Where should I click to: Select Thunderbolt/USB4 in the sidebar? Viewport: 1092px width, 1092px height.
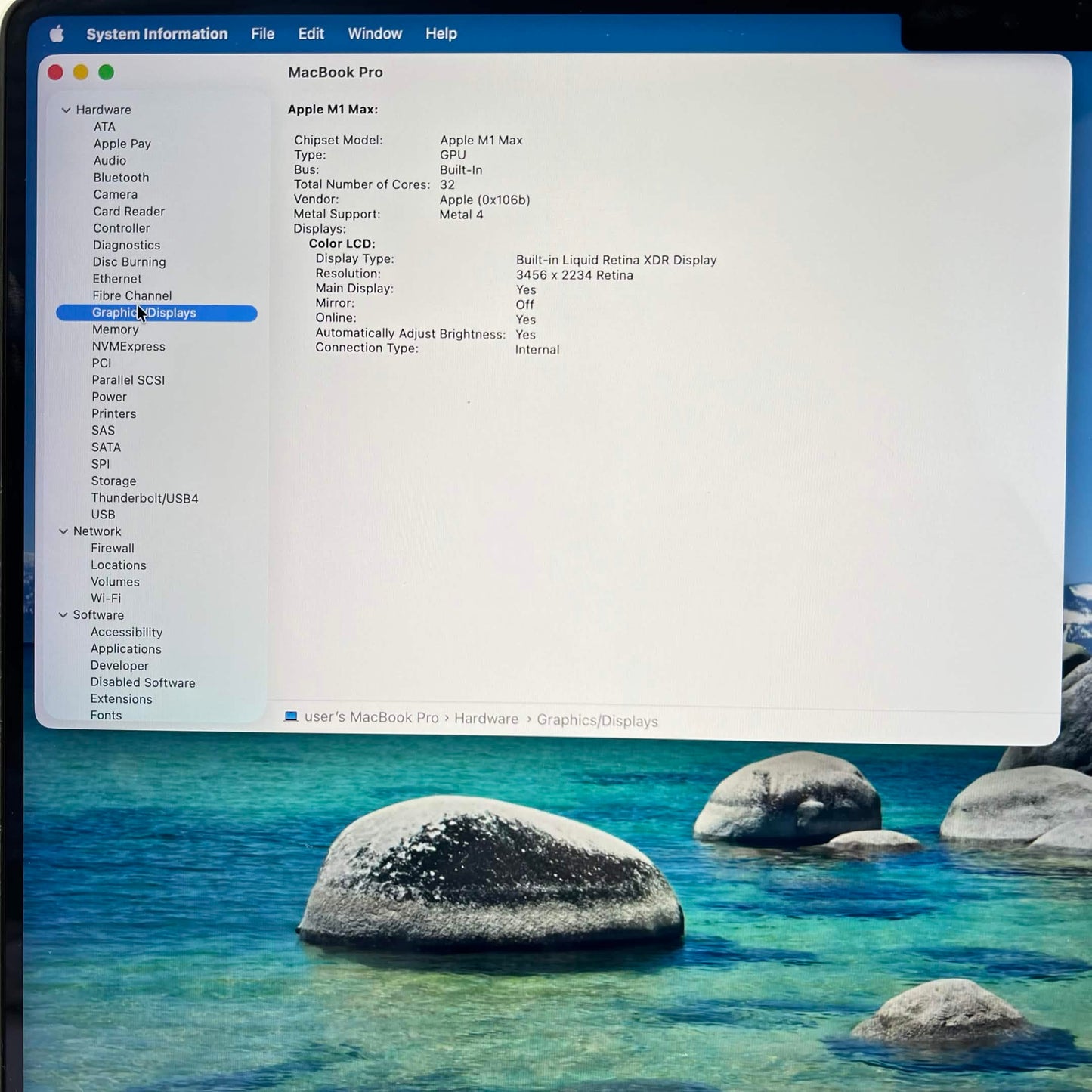145,498
